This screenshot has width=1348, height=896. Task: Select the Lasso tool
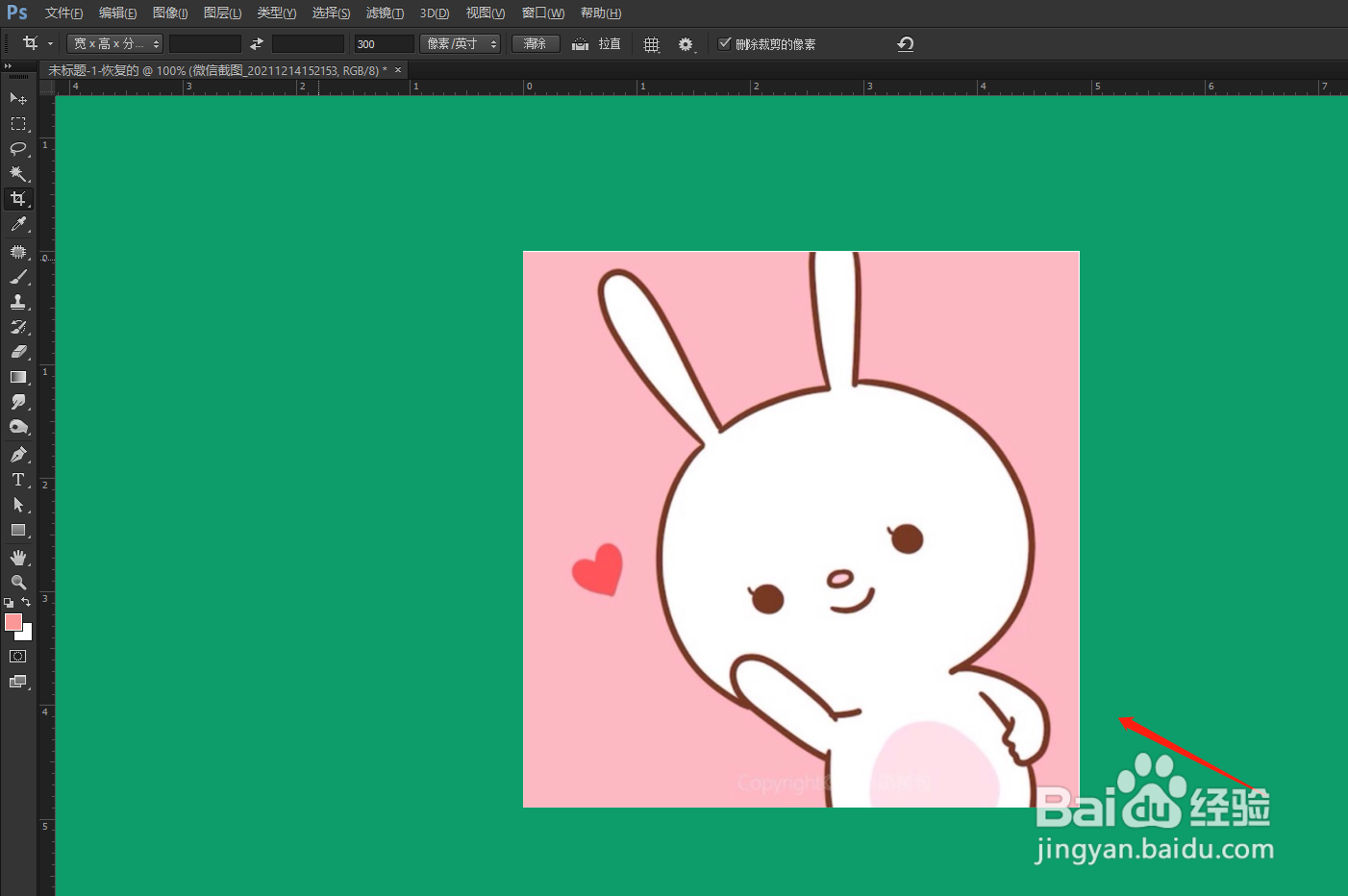coord(18,149)
